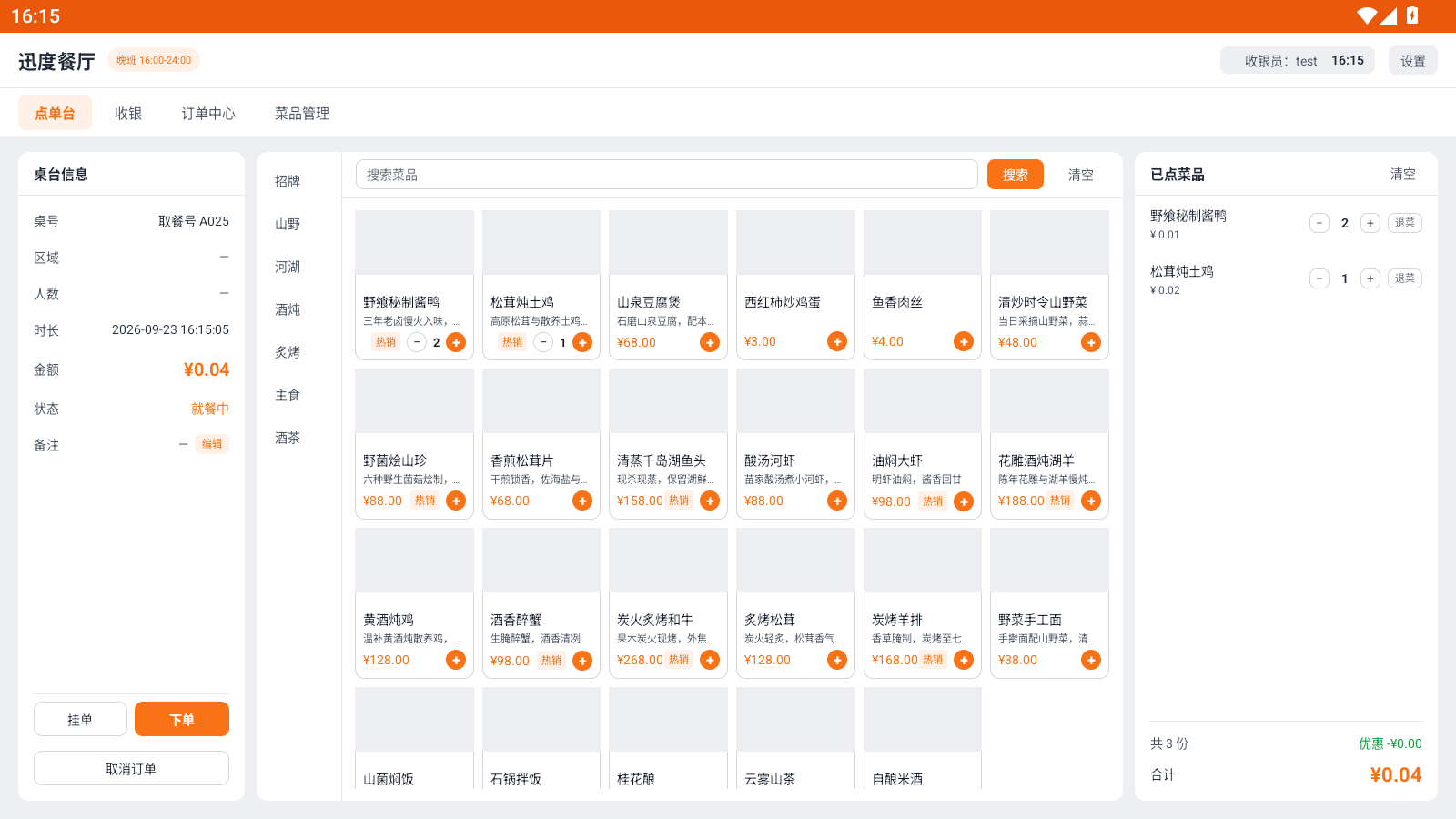The image size is (1456, 819).
Task: Submit the order with 下单
Action: coord(182,719)
